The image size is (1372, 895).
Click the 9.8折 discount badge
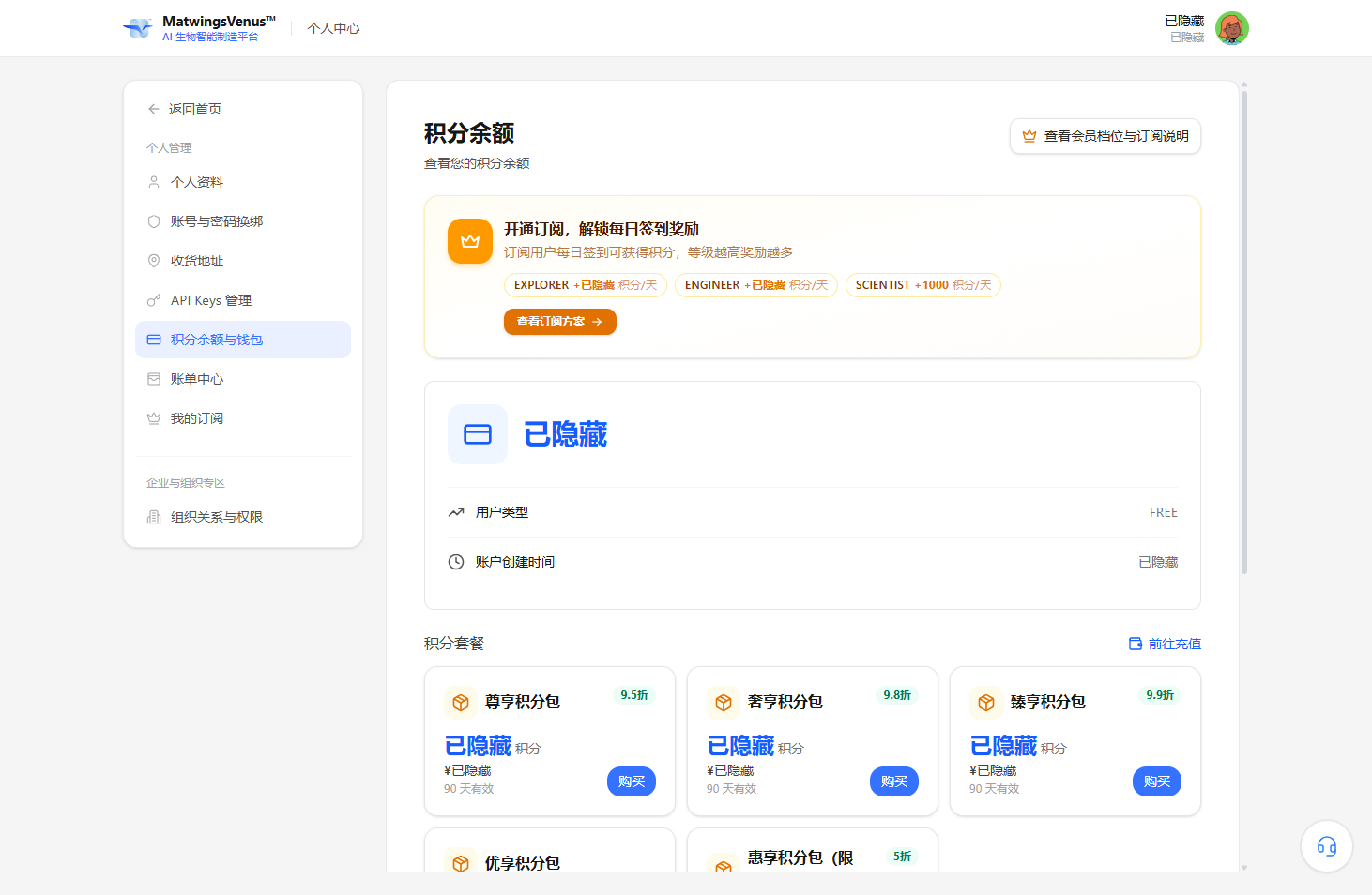click(897, 695)
